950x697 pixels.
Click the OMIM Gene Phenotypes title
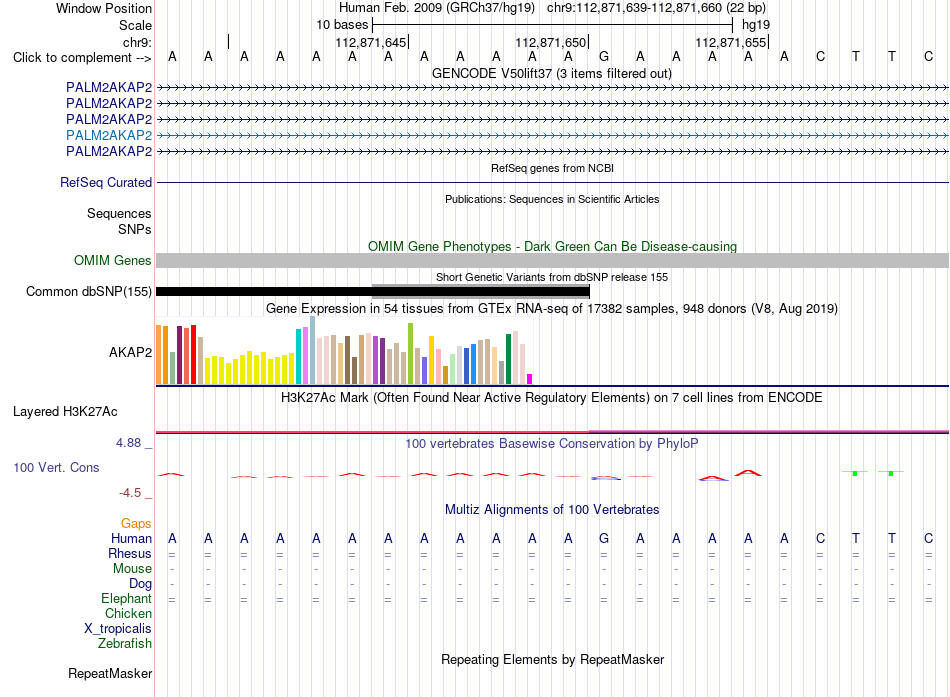[553, 246]
